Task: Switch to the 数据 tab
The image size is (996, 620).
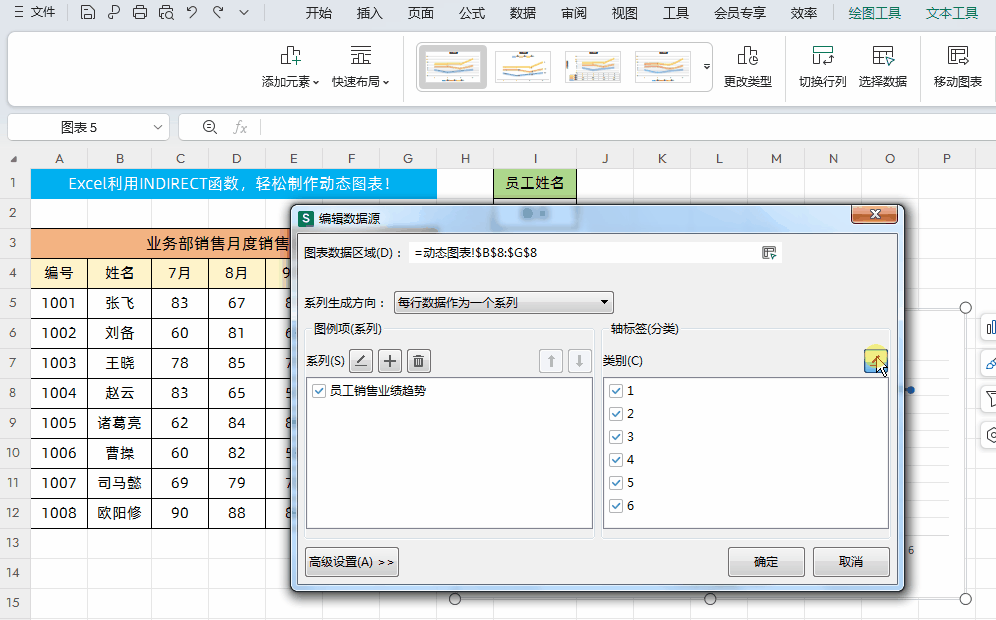Action: tap(523, 13)
